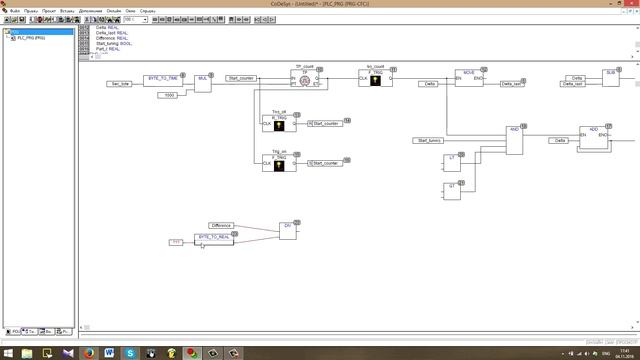The image size is (640, 360).
Task: Open the Файл menu
Action: (x=15, y=11)
